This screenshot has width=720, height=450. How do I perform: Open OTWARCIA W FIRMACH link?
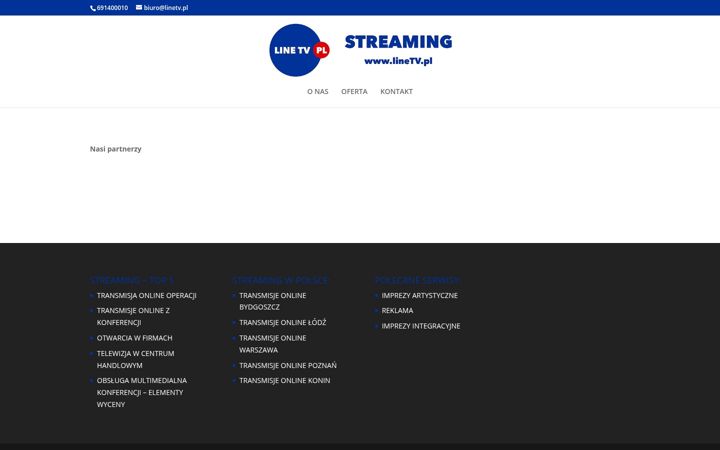tap(135, 338)
